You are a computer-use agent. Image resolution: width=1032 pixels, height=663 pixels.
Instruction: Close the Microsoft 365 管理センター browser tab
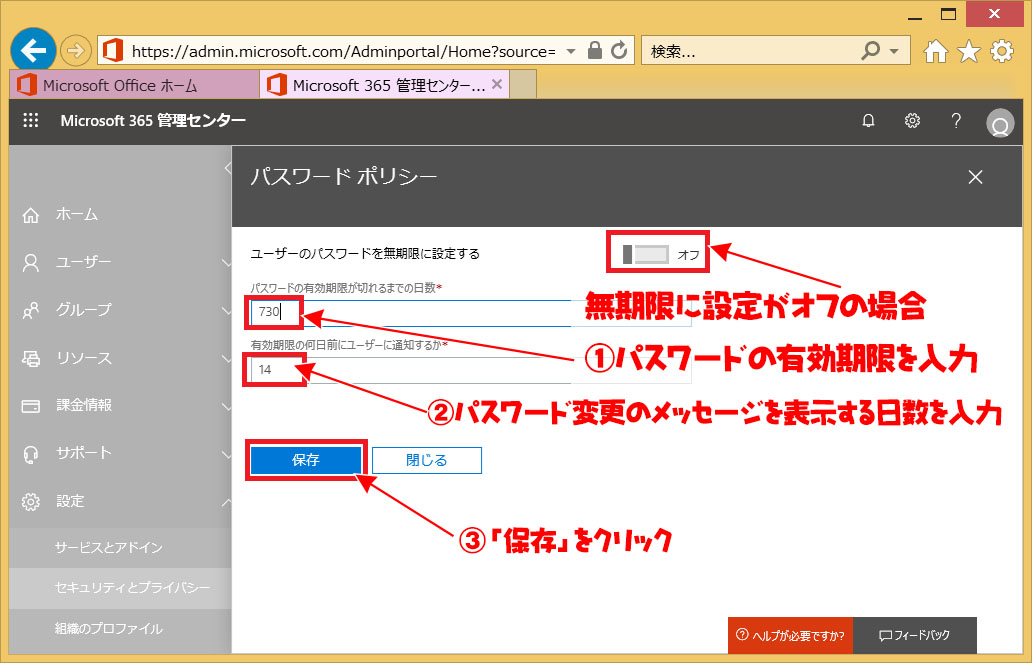[x=497, y=84]
